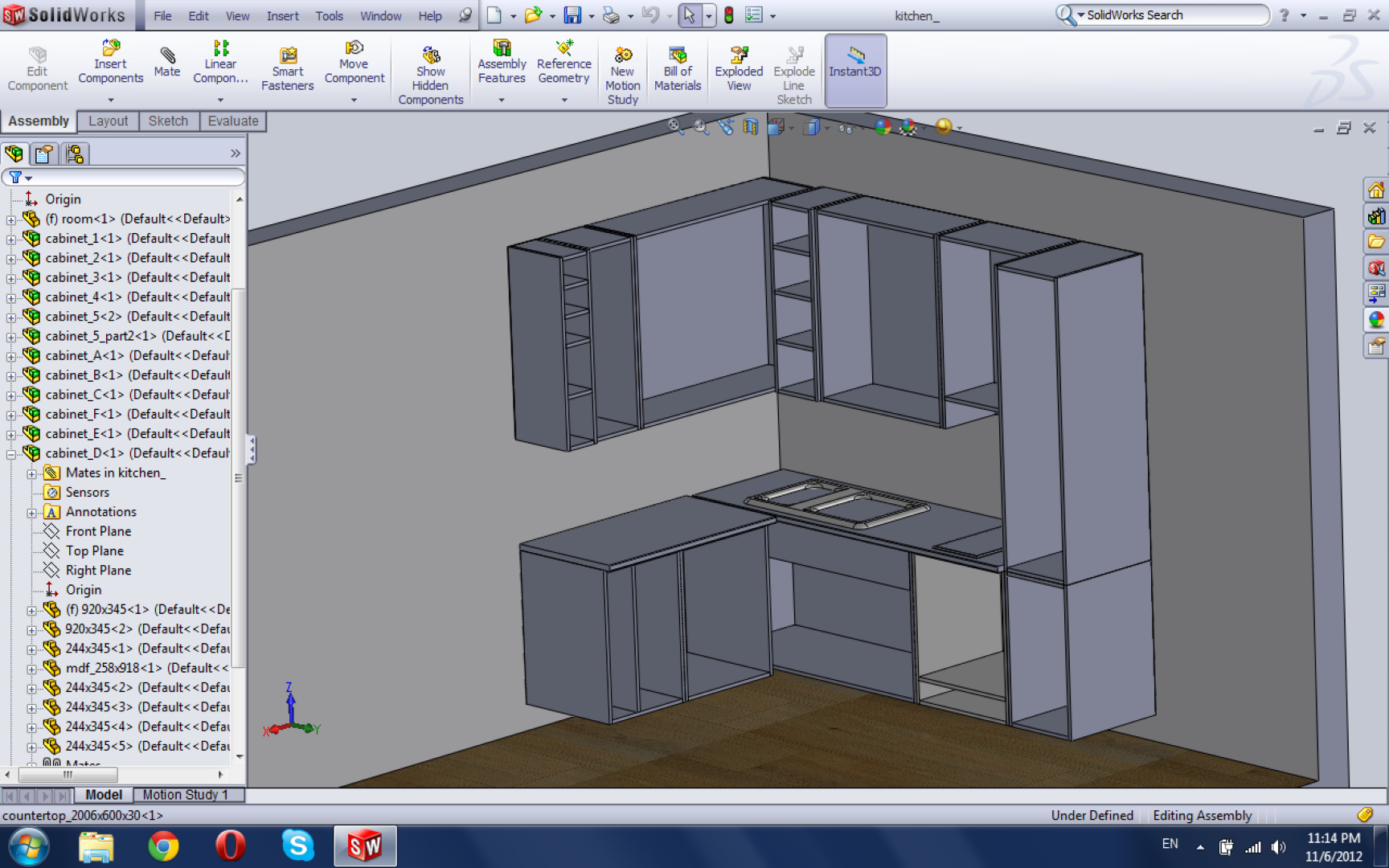Screen dimensions: 1389x868
Task: Open the Tools menu
Action: pyautogui.click(x=329, y=16)
